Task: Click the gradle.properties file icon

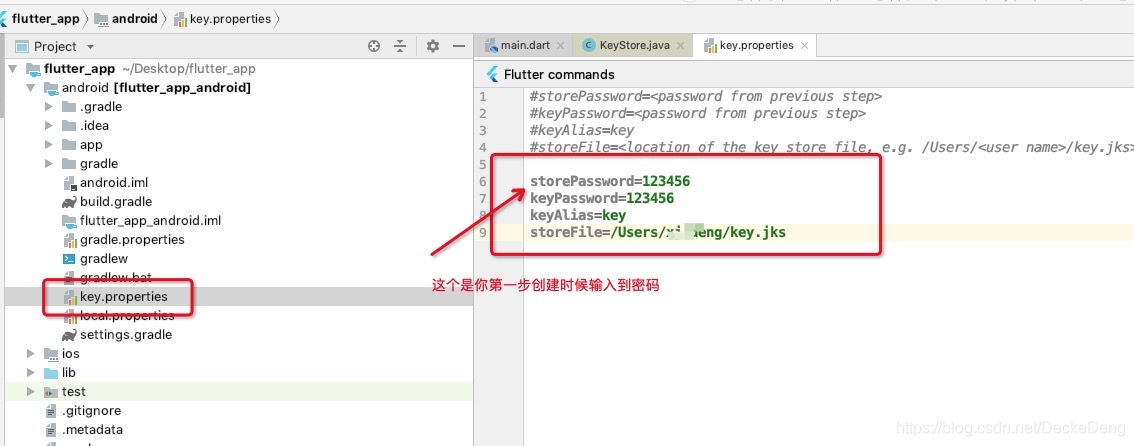Action: click(x=69, y=239)
